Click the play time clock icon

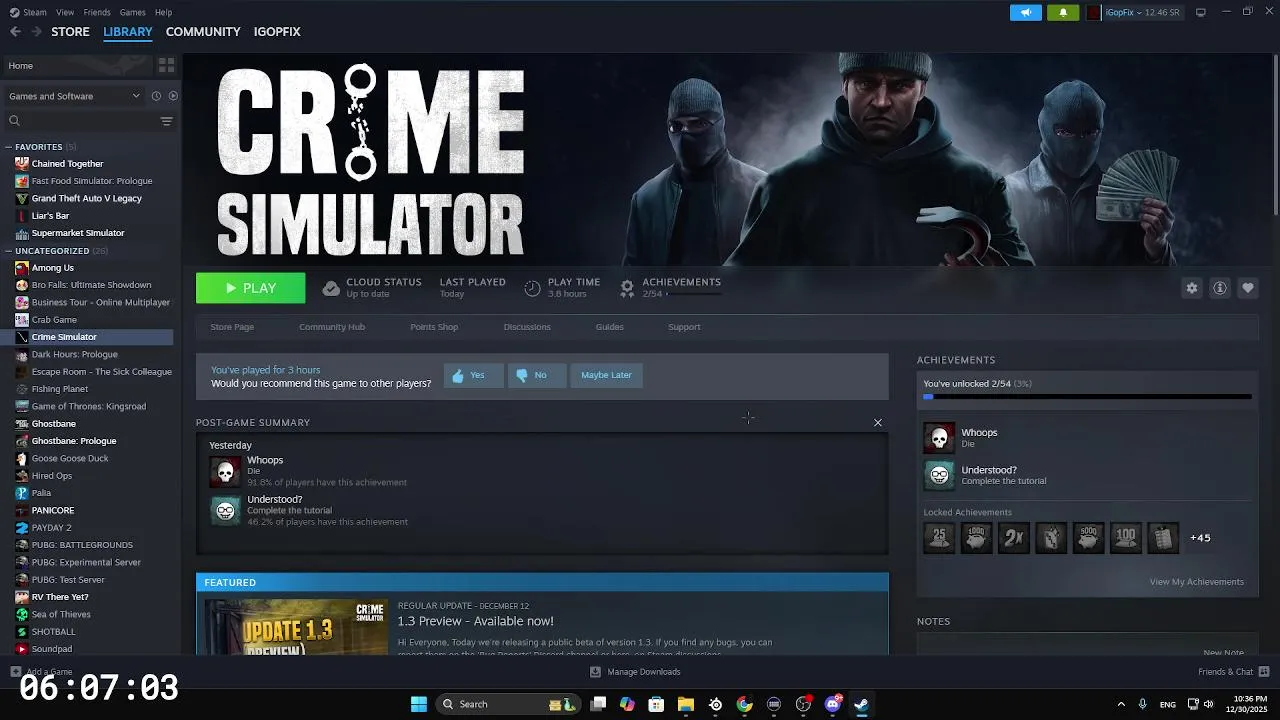[x=532, y=288]
